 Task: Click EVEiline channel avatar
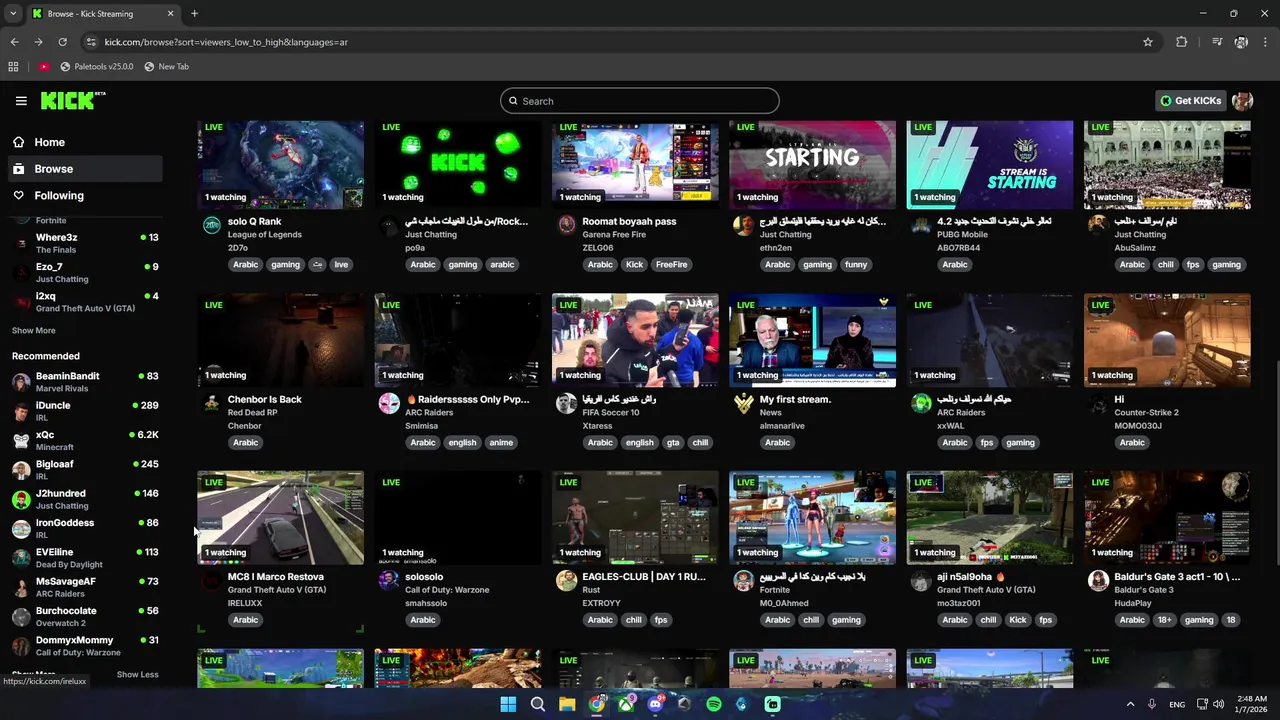coord(21,558)
